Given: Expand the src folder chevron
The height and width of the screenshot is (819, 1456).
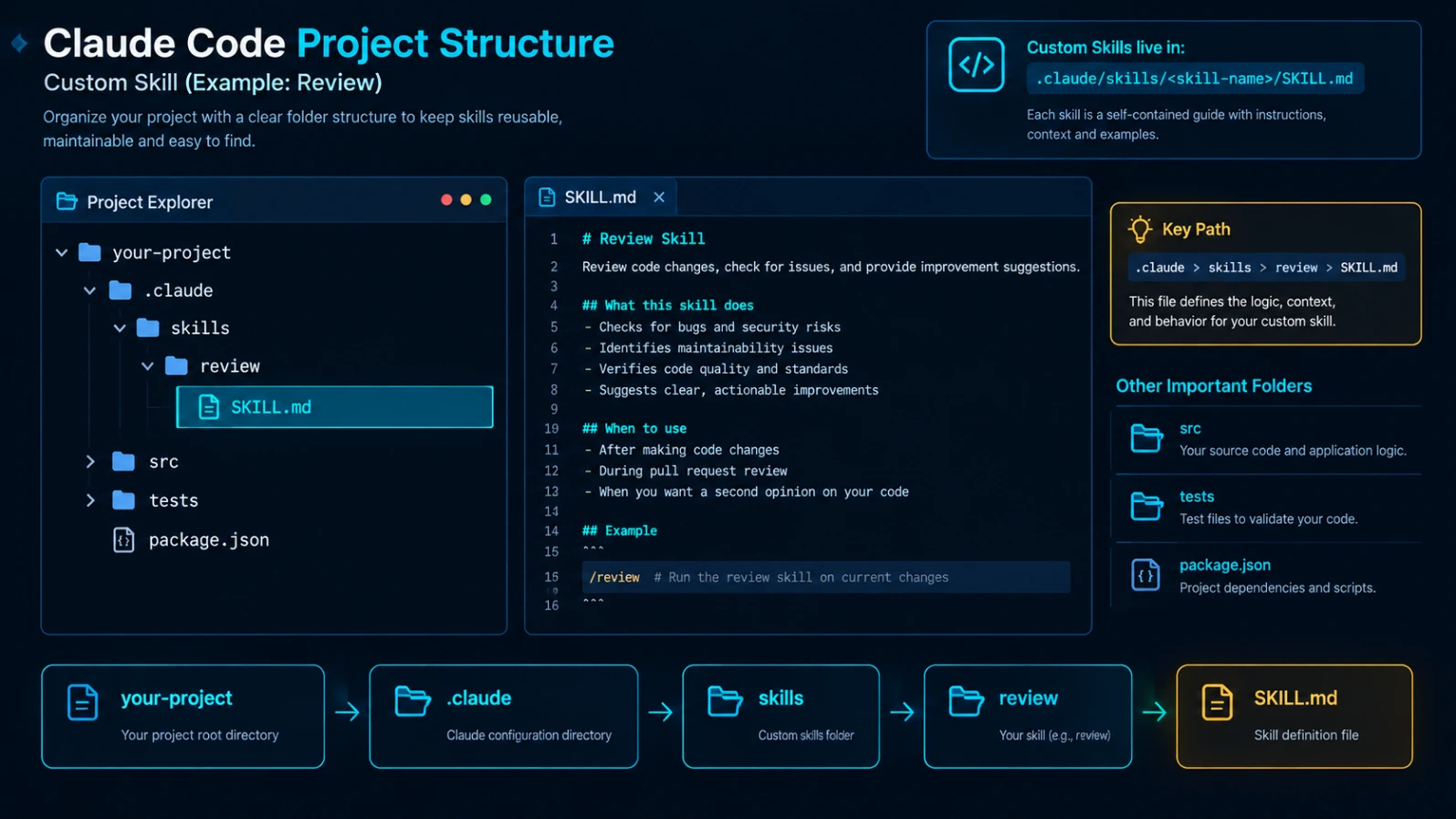Looking at the screenshot, I should click(x=90, y=462).
